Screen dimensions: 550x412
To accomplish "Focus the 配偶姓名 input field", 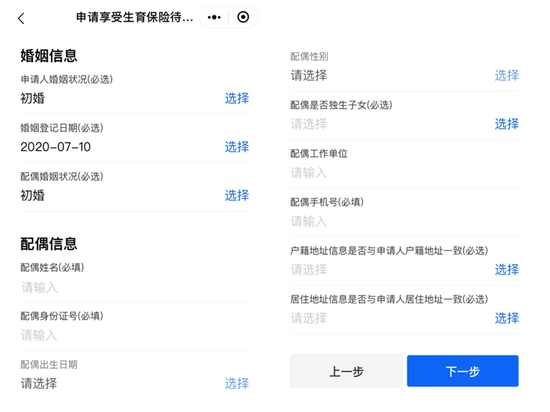I will click(135, 288).
